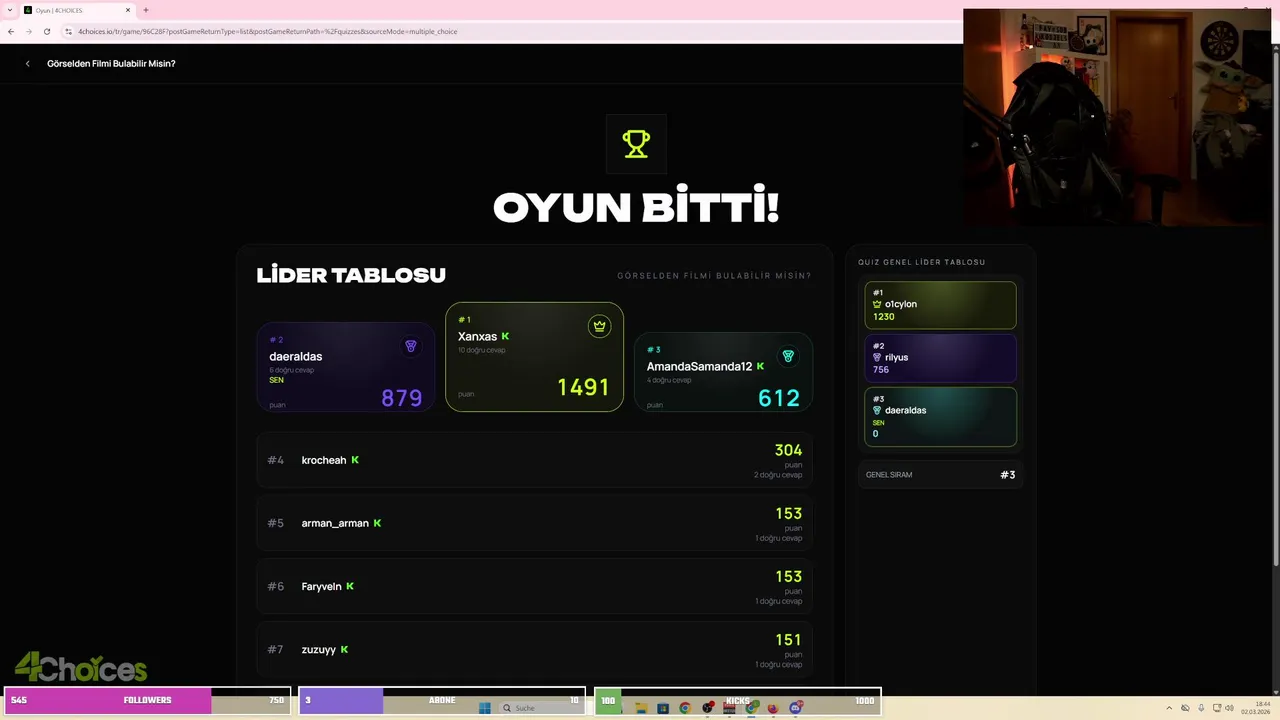
Task: Open the third-place AmandaSamanda12 card
Action: pyautogui.click(x=723, y=372)
